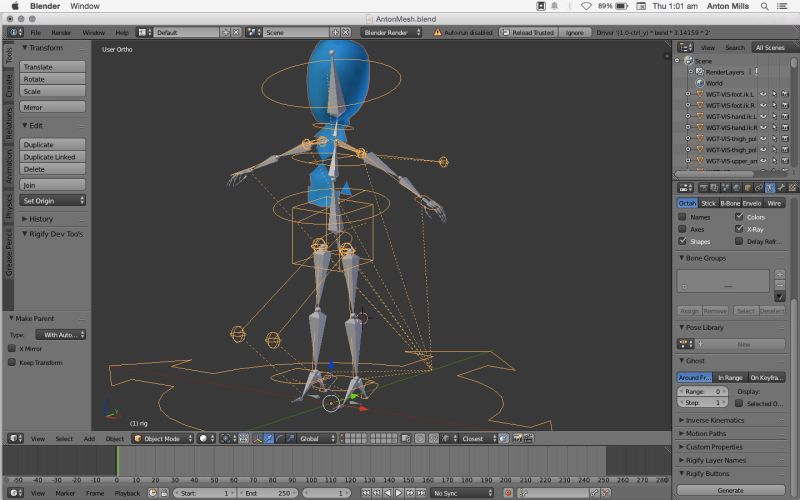Click the RenderLayers icon in outliner
800x500 pixels.
(700, 72)
